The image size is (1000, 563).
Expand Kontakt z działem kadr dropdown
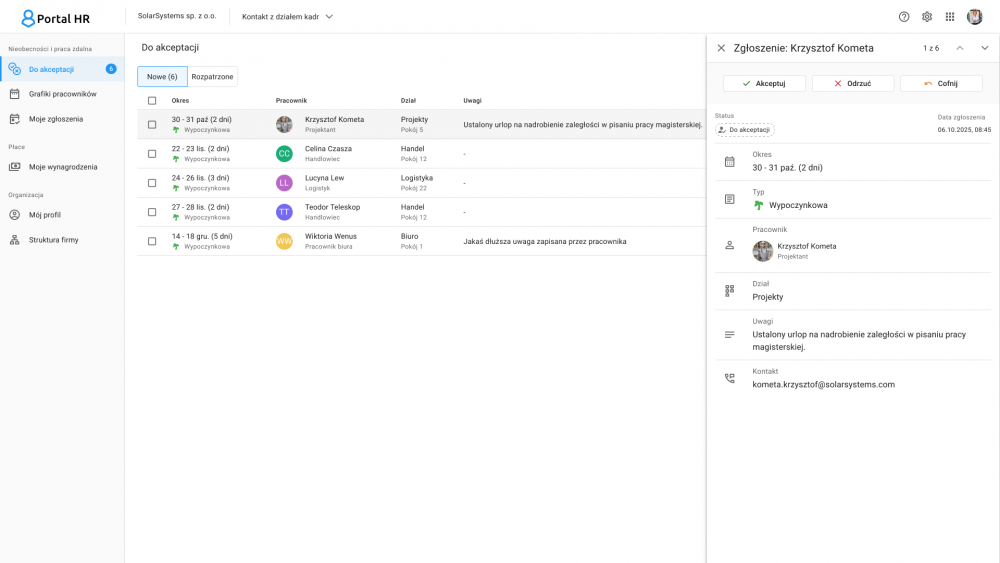[x=288, y=17]
